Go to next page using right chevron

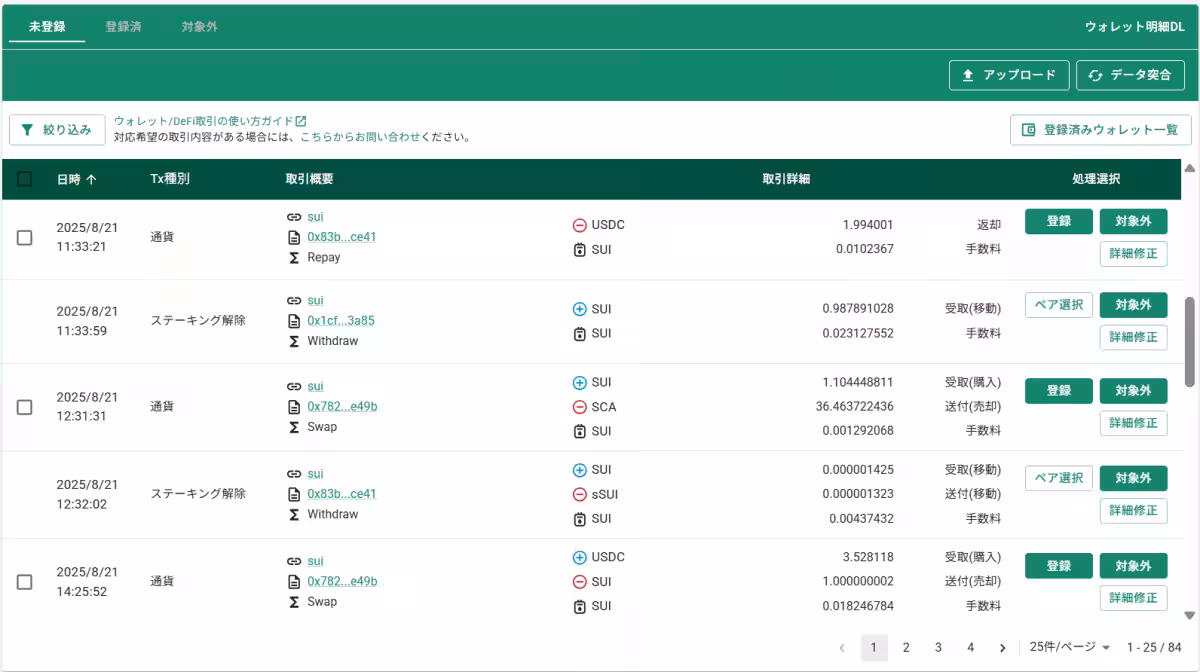click(x=1002, y=648)
